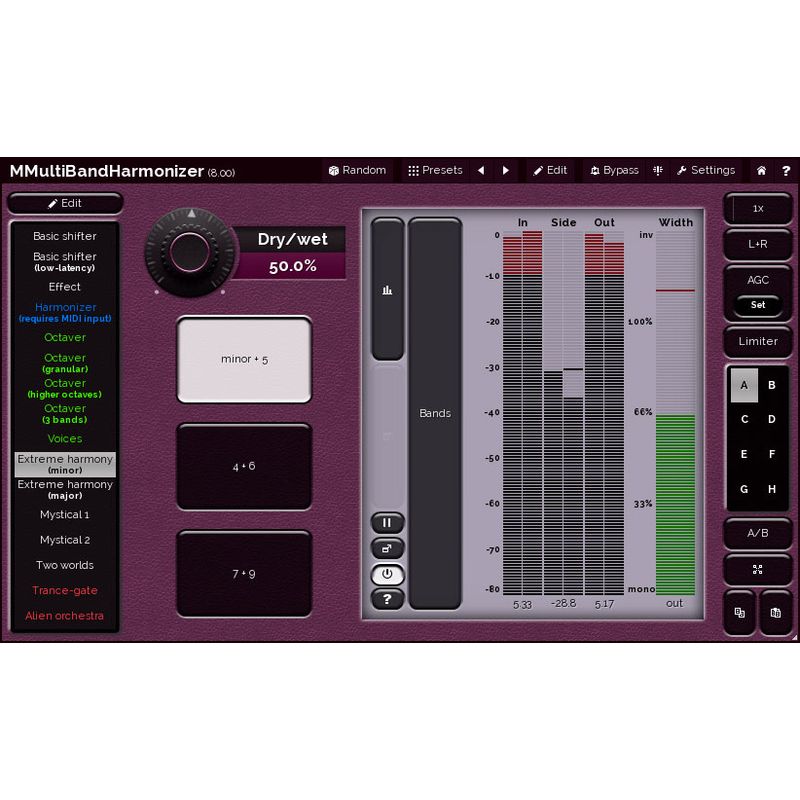The height and width of the screenshot is (800, 800).
Task: Choose the Mystical 2 preset
Action: tap(65, 540)
